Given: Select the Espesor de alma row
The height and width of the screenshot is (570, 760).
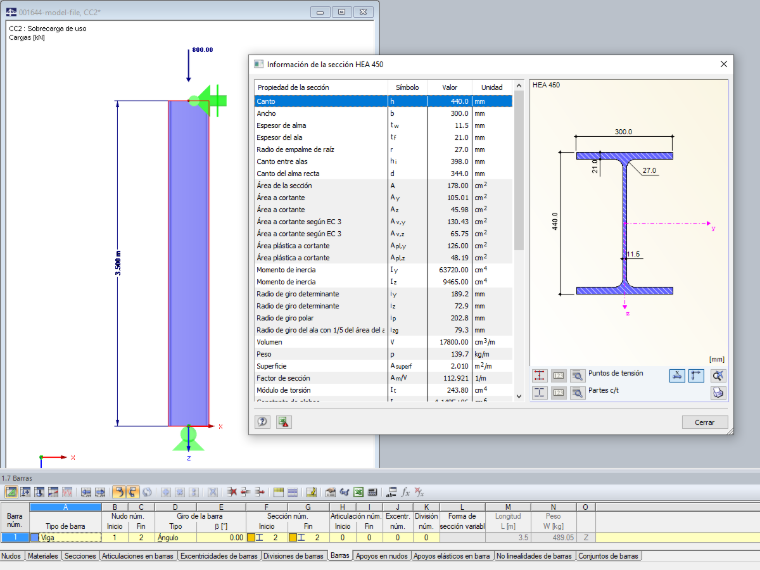Looking at the screenshot, I should point(383,126).
